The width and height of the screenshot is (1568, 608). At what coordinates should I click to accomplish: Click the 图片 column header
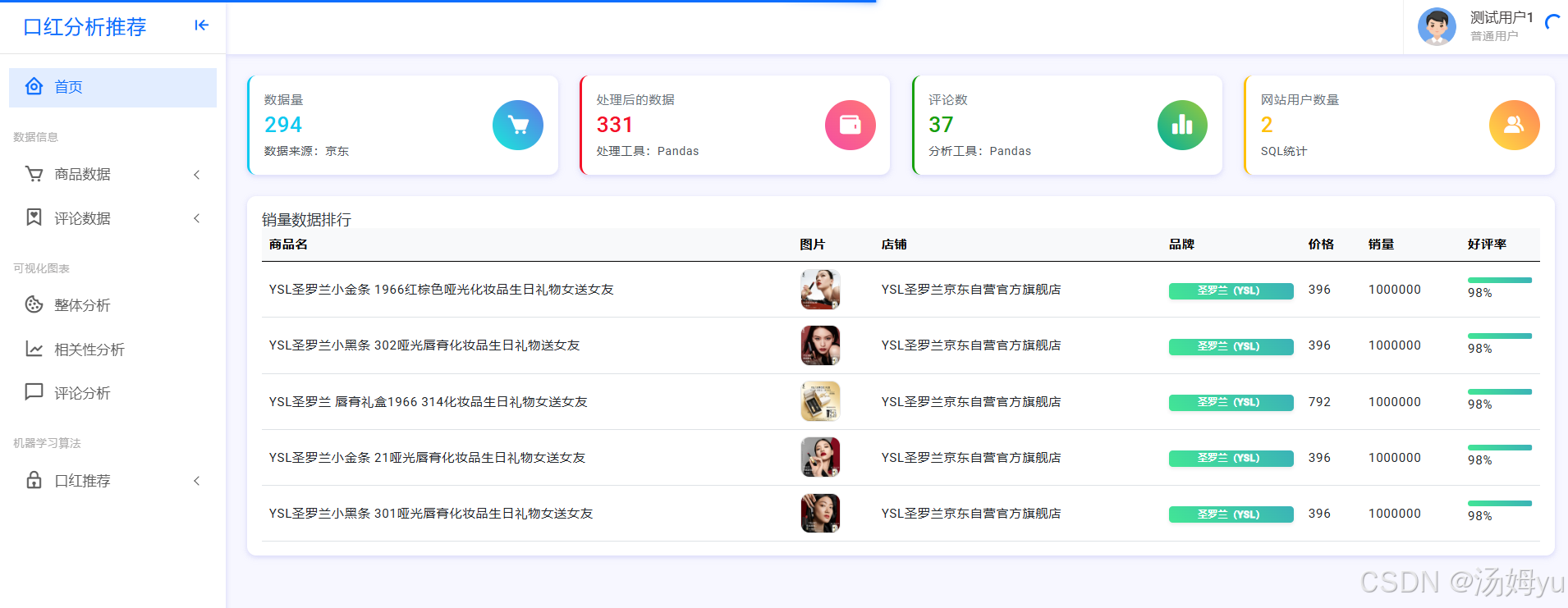coord(813,245)
